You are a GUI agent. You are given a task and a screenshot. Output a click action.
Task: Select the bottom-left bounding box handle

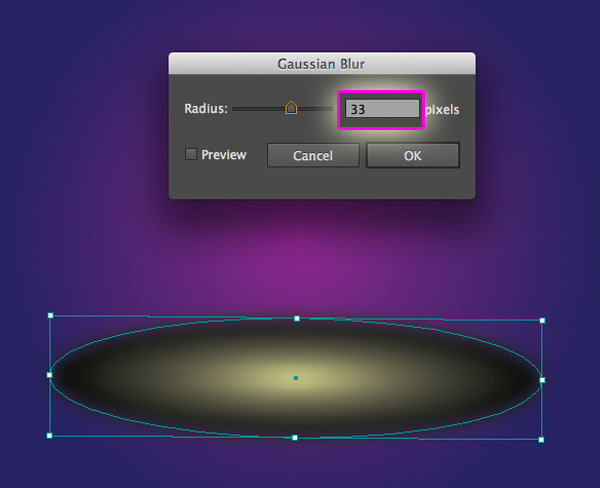(x=49, y=435)
